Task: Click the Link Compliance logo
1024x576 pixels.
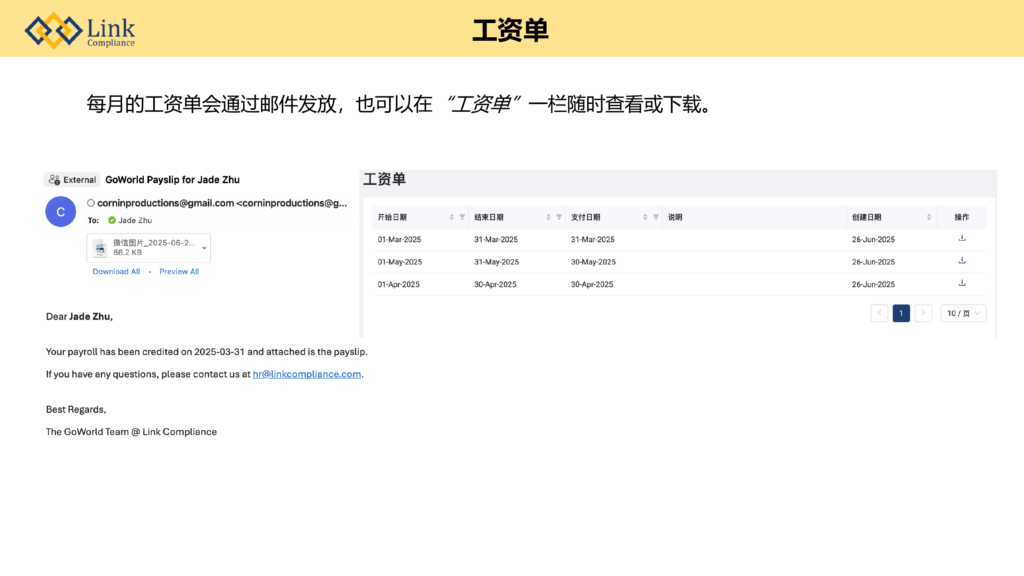Action: pos(80,29)
